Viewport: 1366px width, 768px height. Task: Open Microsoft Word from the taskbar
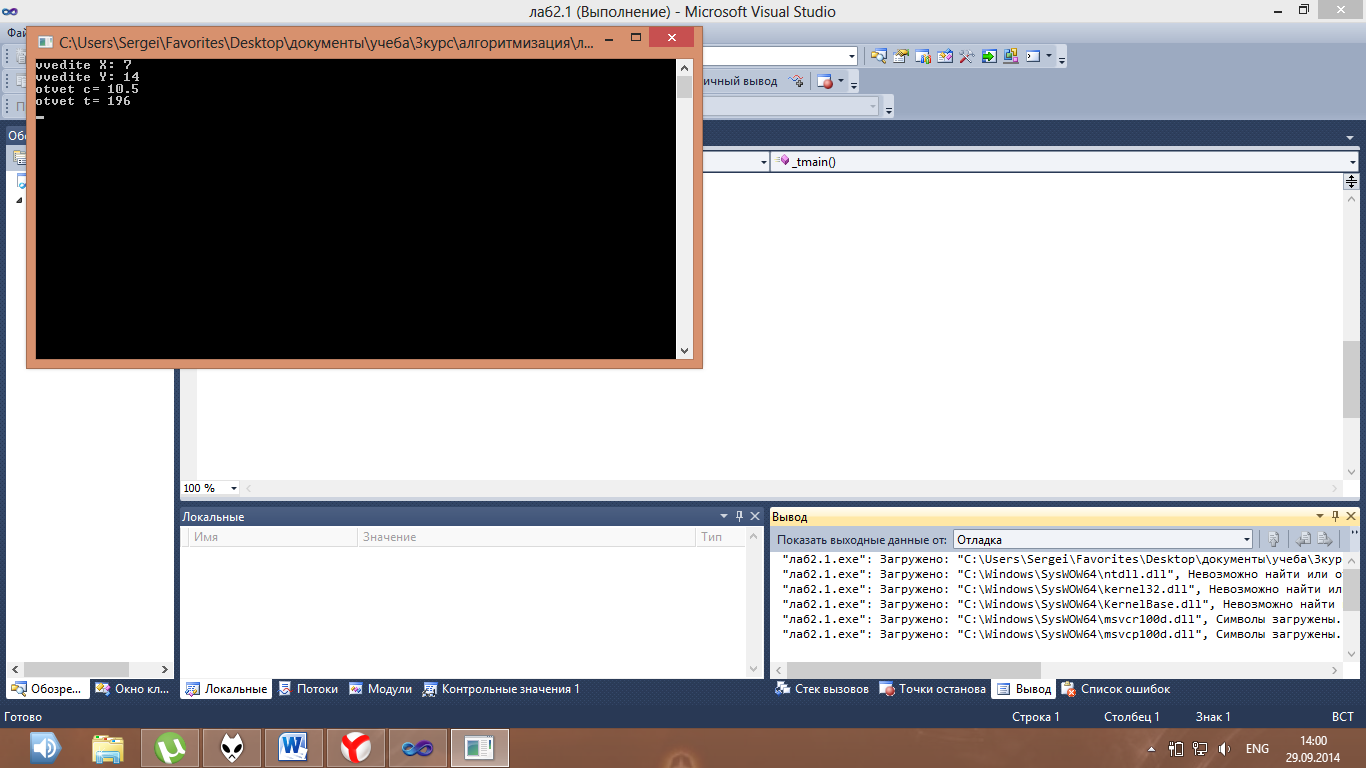[294, 747]
